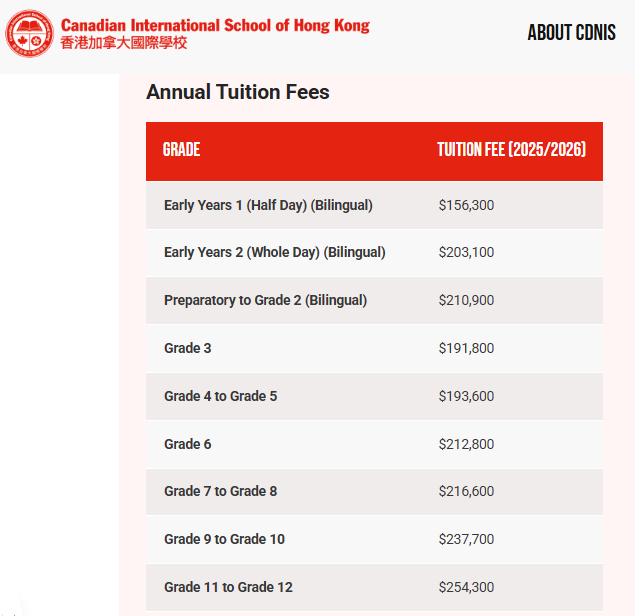Viewport: 635px width, 616px height.
Task: Select the Annual Tuition Fees heading
Action: 238,92
